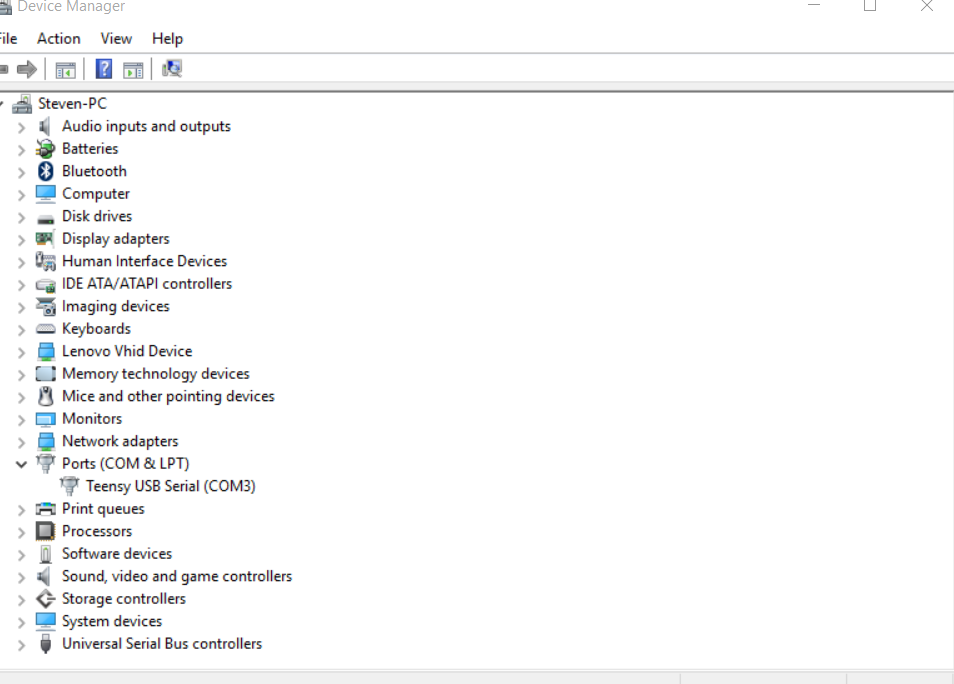Click the Teensy USB Serial port icon

(x=69, y=486)
